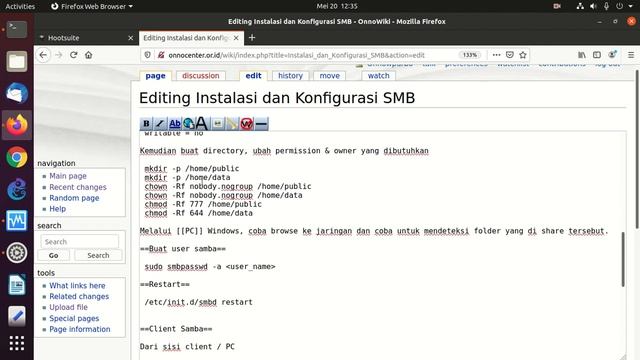Click page vertical scrollbar
This screenshot has width=640, height=360.
[x=637, y=149]
